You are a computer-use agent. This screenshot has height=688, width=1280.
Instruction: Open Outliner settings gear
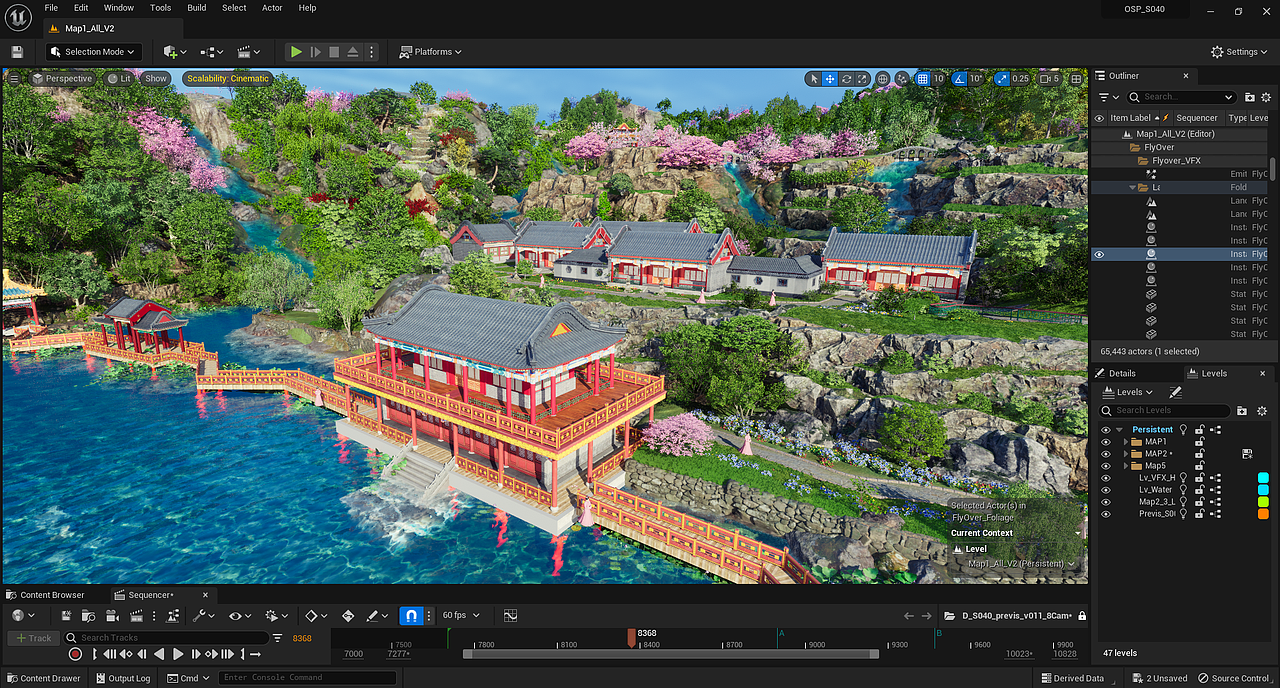coord(1267,97)
